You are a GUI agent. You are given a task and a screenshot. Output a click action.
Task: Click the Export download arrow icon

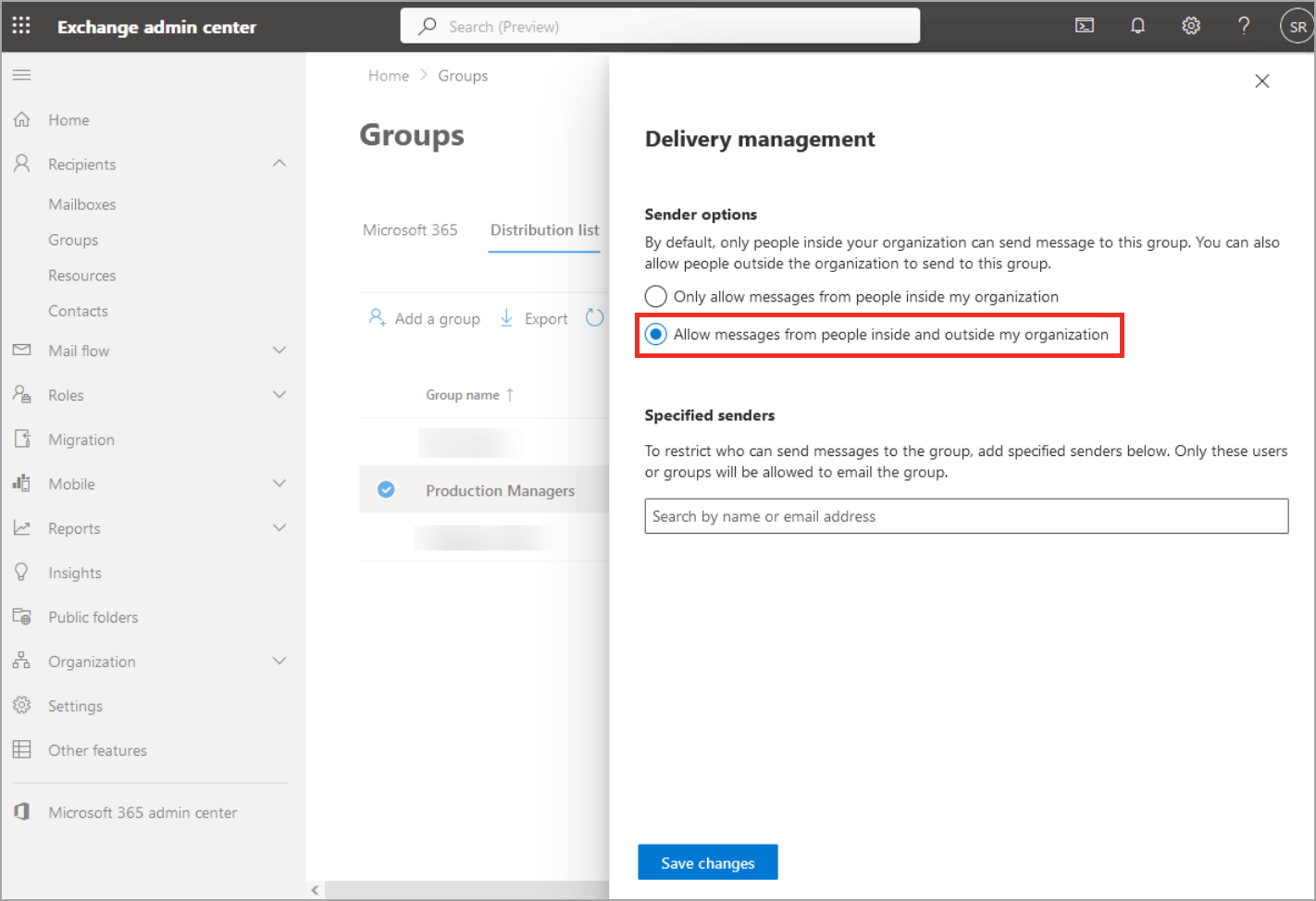pos(506,318)
